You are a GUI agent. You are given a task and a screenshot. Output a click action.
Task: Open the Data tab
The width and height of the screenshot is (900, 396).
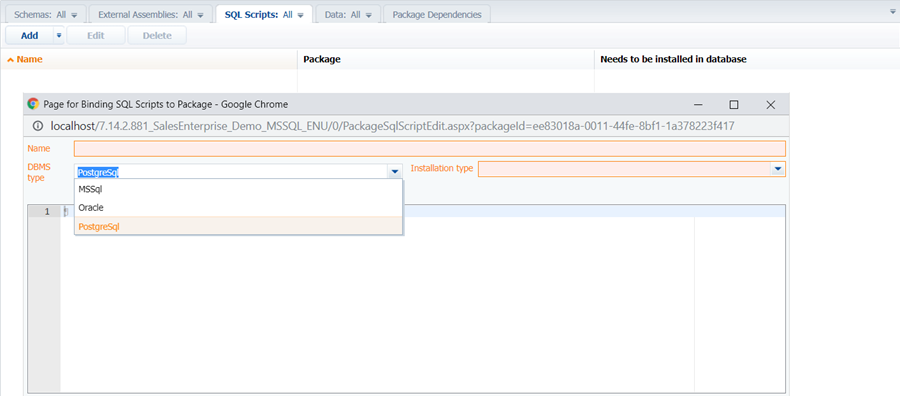tap(348, 15)
